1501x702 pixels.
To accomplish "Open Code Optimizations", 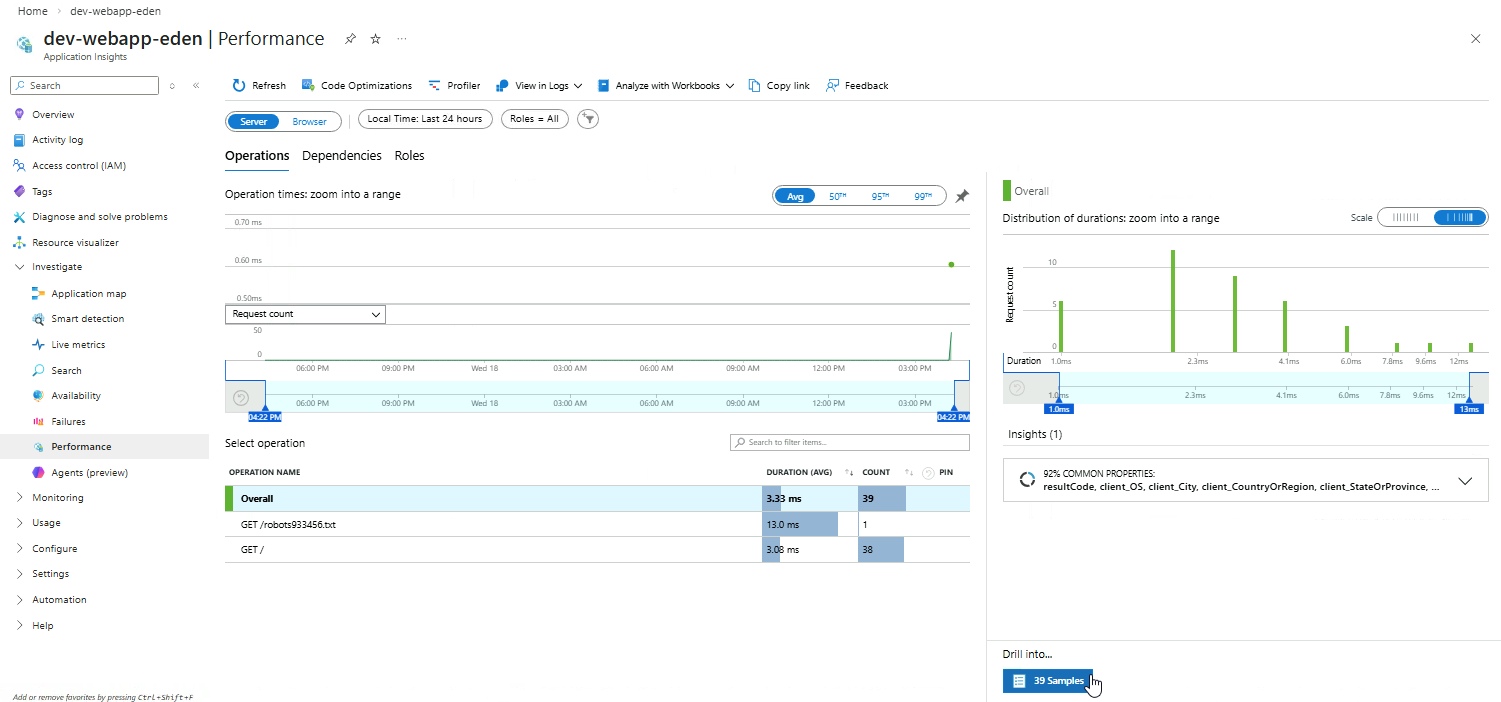I will pyautogui.click(x=357, y=86).
